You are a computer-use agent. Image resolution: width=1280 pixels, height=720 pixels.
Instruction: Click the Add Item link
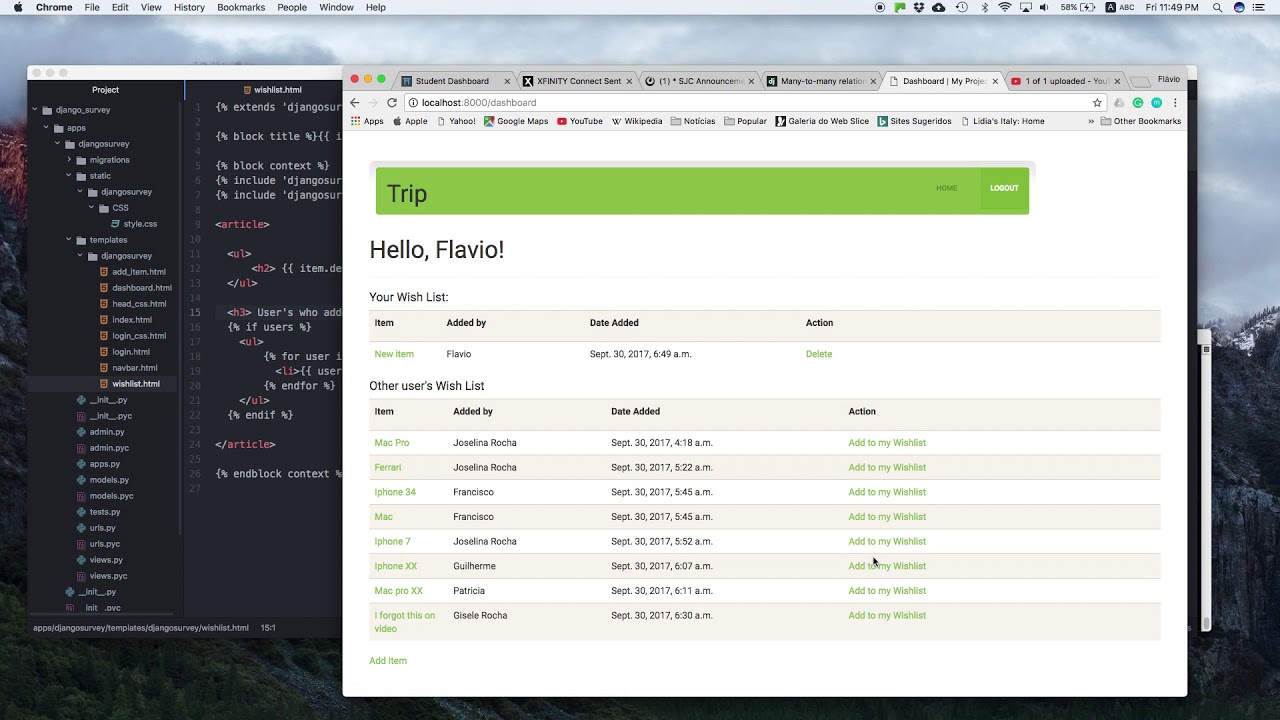[388, 661]
